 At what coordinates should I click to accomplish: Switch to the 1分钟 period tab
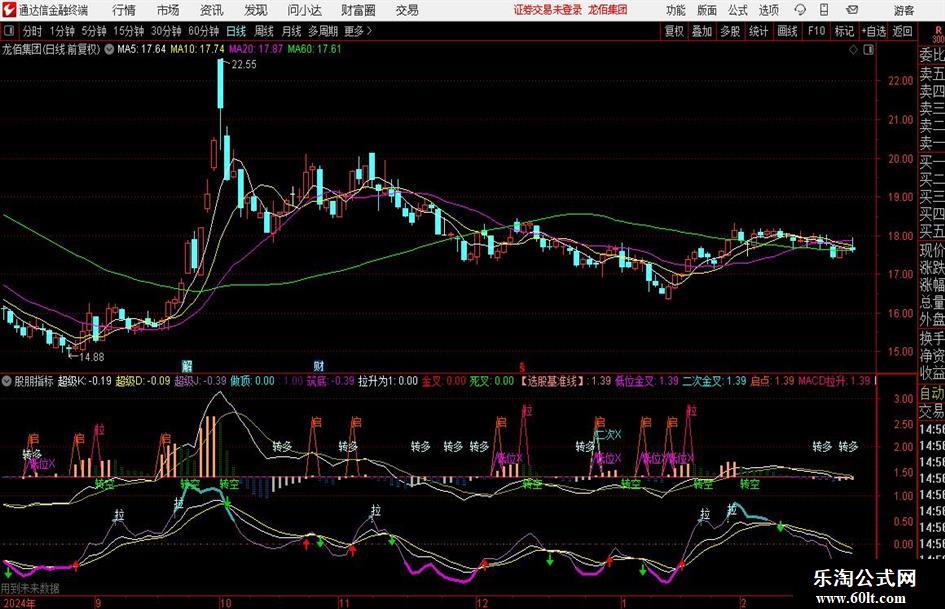62,31
